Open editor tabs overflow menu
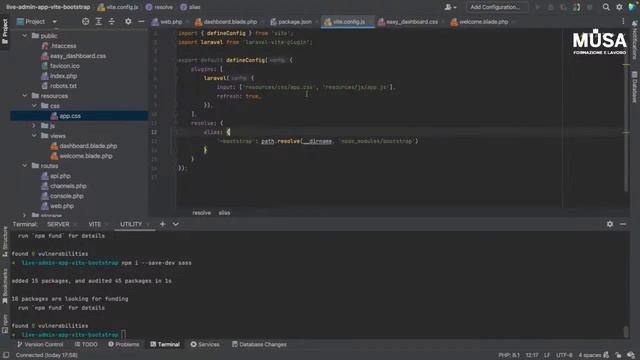640x360 pixels. tap(623, 22)
